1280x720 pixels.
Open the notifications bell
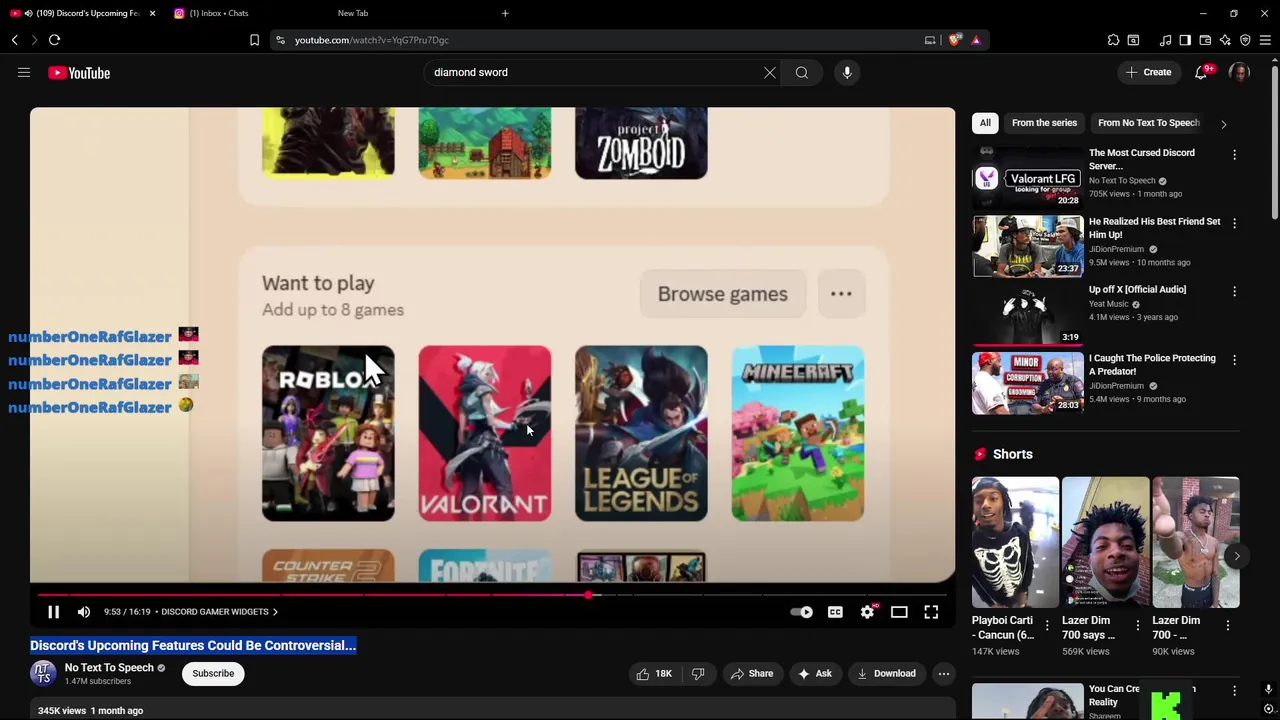(x=1201, y=72)
